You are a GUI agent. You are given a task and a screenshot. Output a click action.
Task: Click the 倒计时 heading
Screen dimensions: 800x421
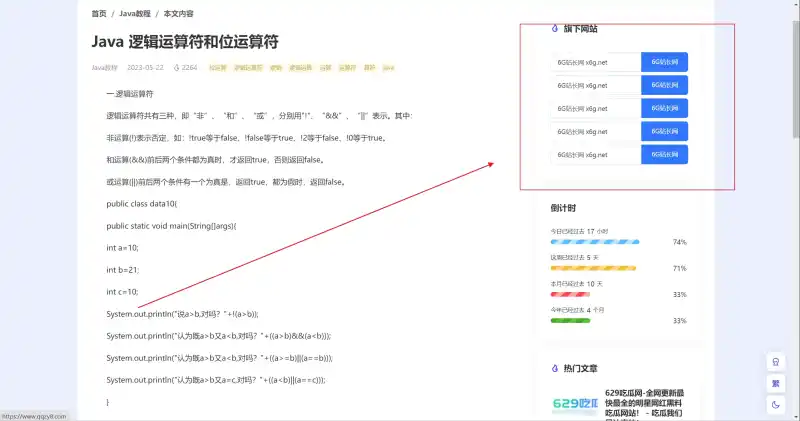pyautogui.click(x=563, y=208)
